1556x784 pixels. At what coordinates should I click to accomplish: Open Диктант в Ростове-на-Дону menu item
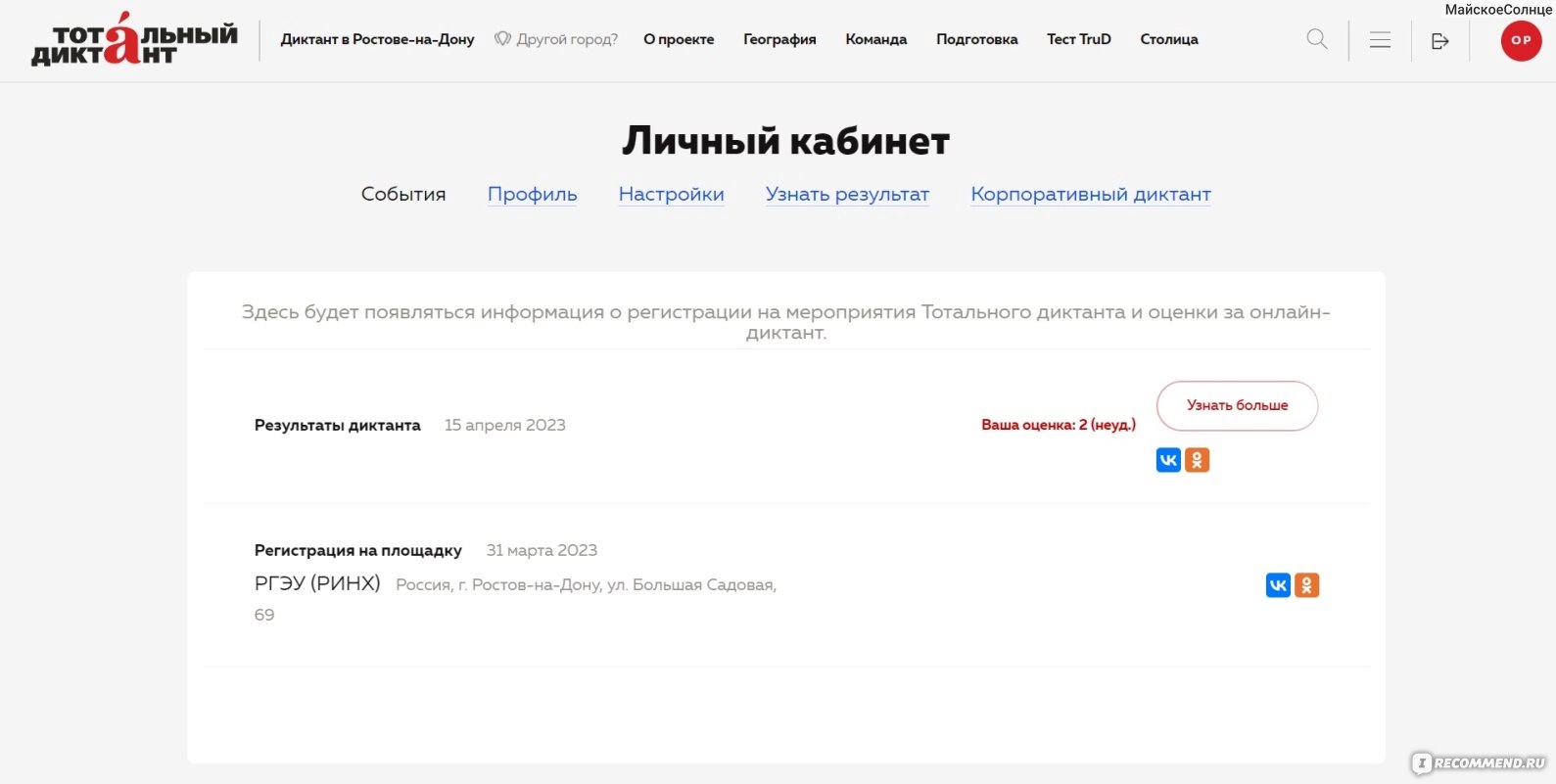(x=377, y=39)
